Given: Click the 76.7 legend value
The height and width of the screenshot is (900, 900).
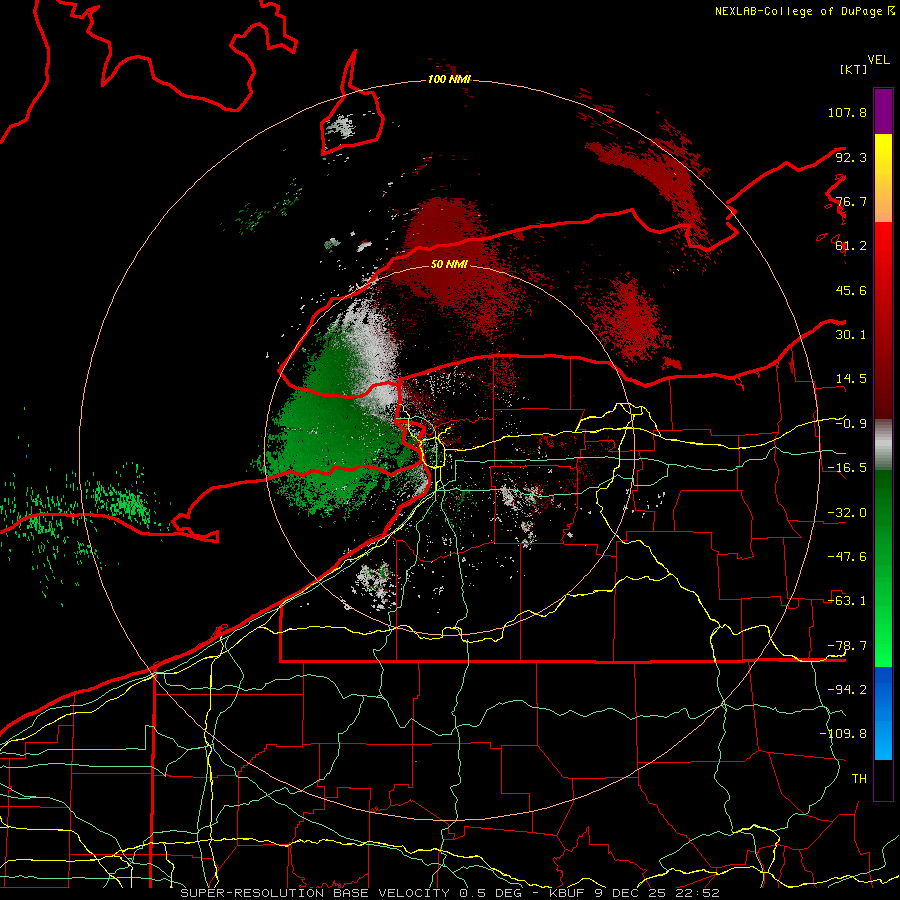Looking at the screenshot, I should 851,201.
